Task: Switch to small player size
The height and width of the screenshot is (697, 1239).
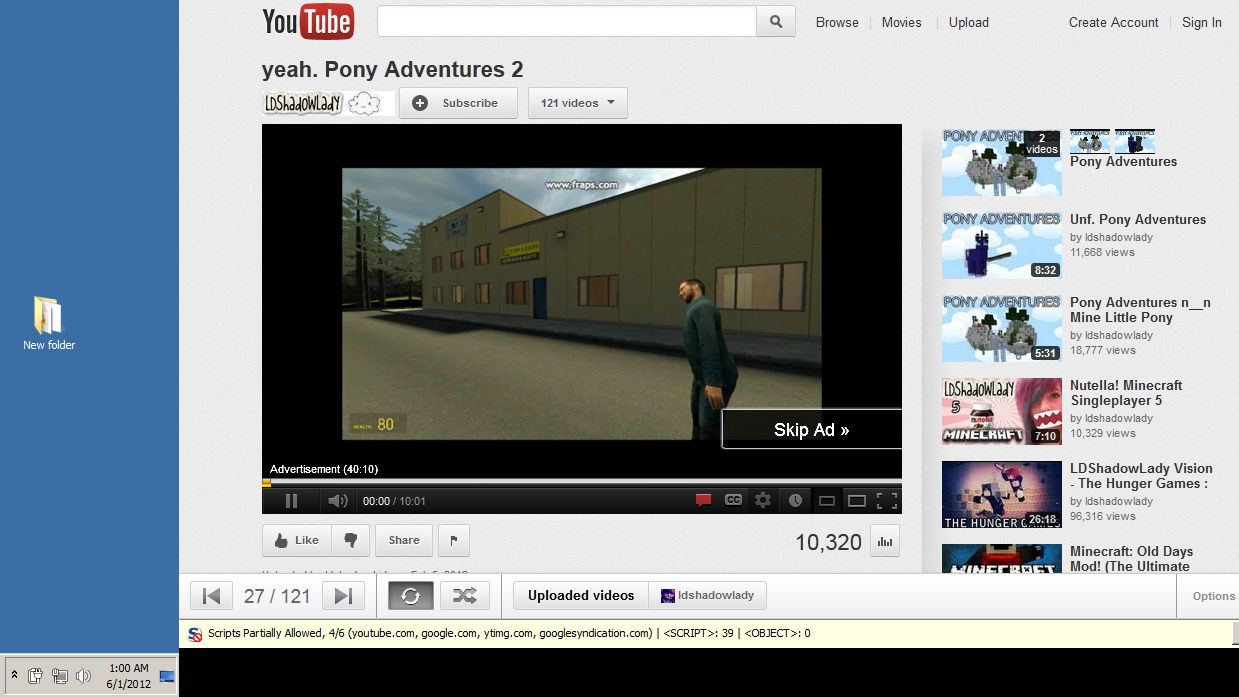Action: click(826, 500)
